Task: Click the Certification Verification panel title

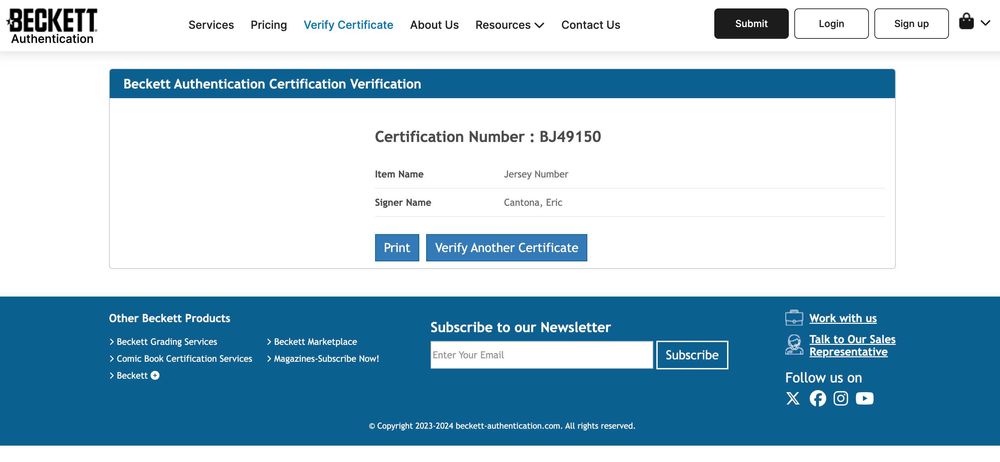Action: (x=272, y=84)
